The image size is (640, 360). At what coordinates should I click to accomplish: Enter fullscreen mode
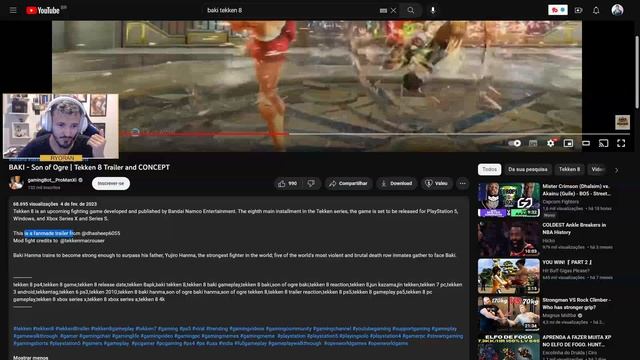coord(621,143)
